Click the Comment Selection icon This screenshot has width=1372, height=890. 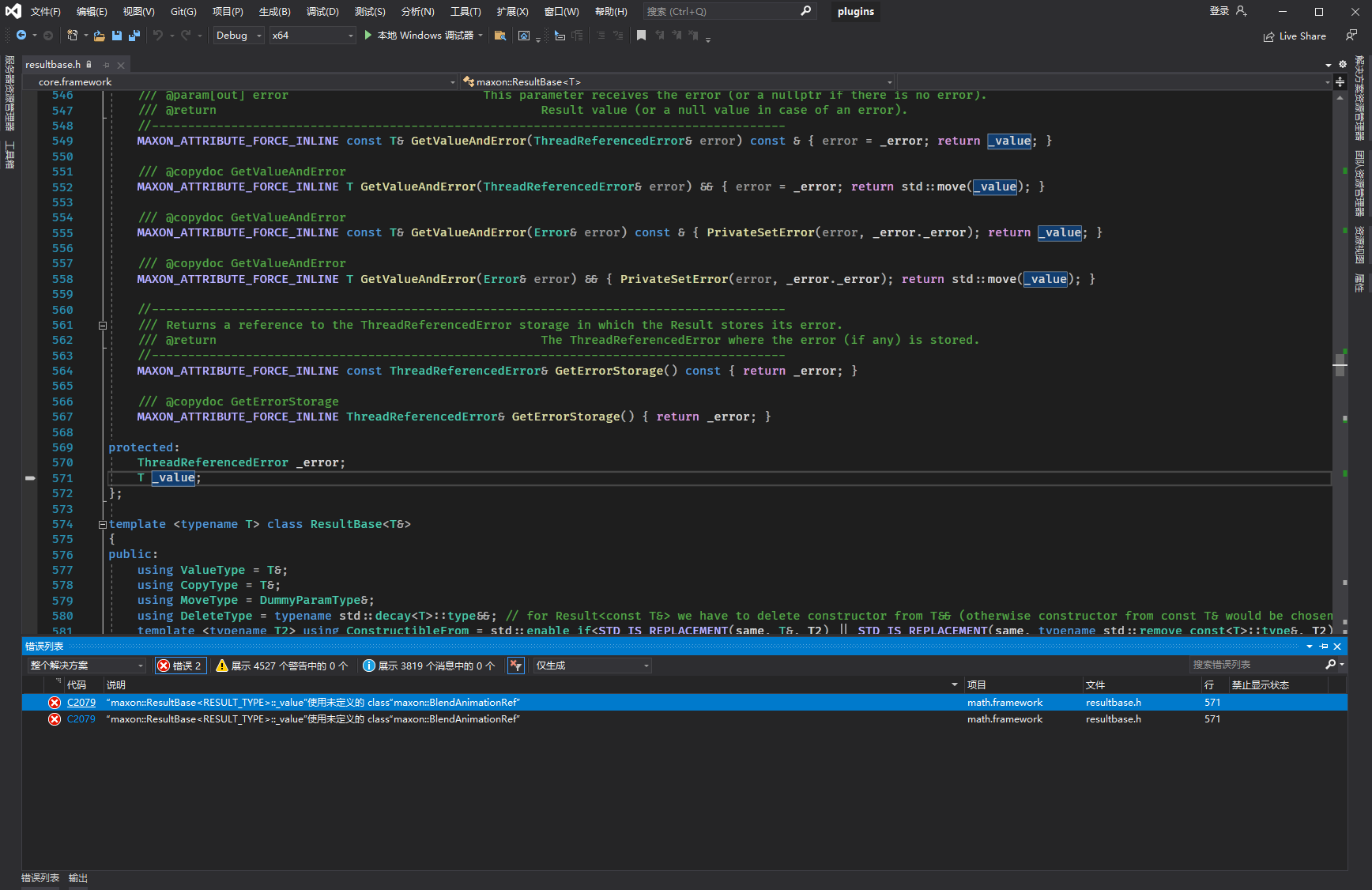click(x=601, y=36)
